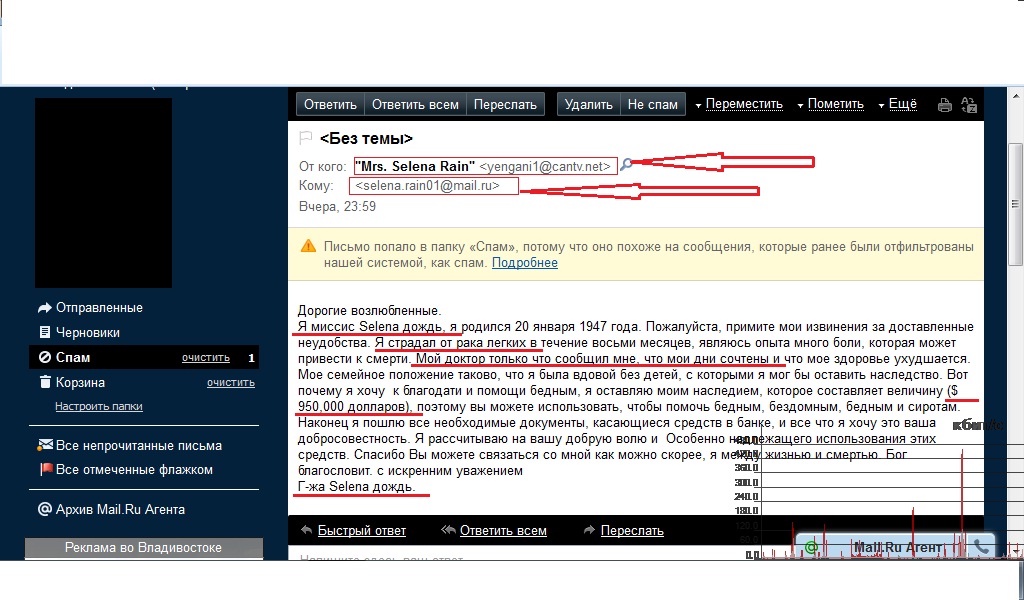The width and height of the screenshot is (1024, 600).
Task: Click the @ icon beside Архив Mail.Ru Агента
Action: (44, 509)
